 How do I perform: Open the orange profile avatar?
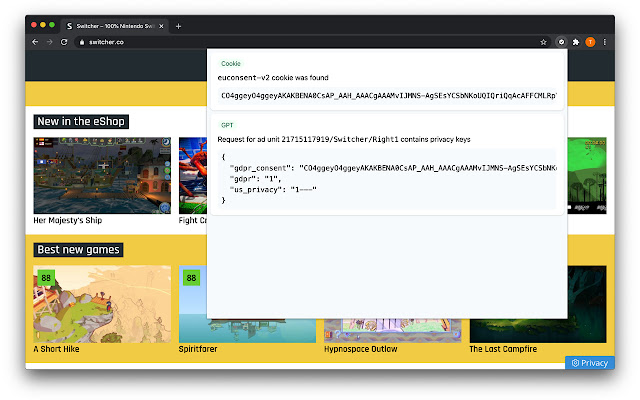[x=590, y=42]
